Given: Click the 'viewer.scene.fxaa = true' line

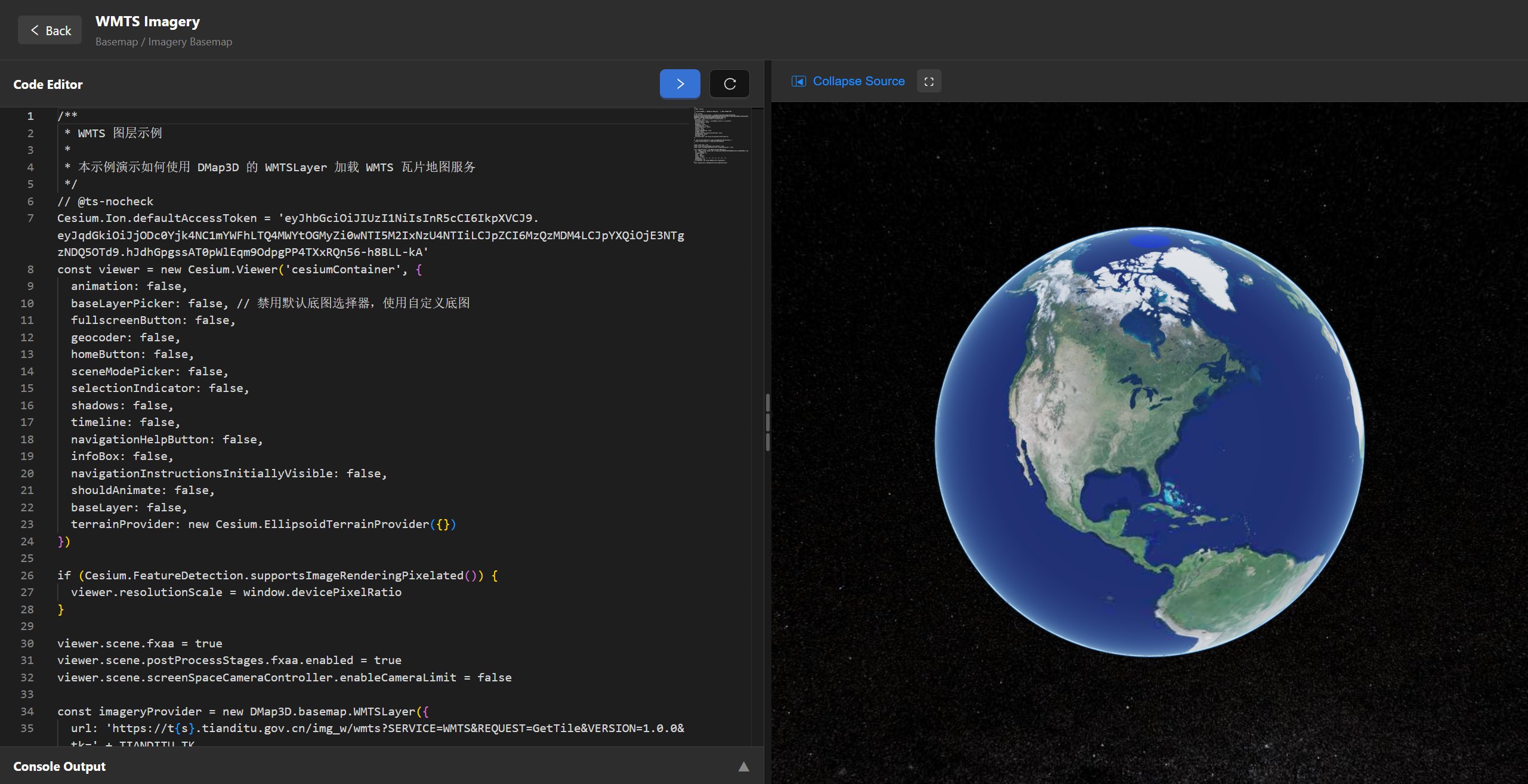Looking at the screenshot, I should [140, 643].
